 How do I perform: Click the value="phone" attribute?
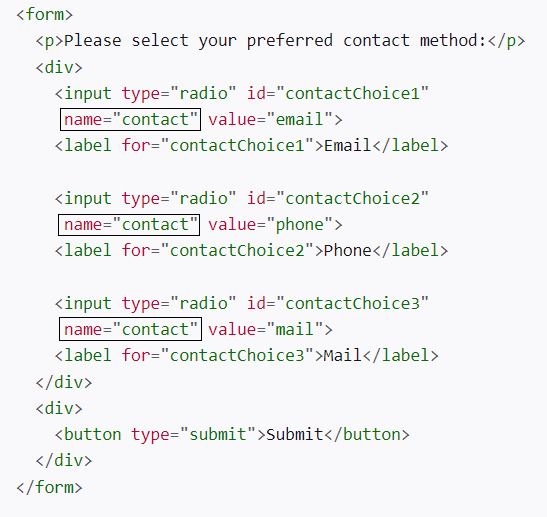(x=270, y=225)
